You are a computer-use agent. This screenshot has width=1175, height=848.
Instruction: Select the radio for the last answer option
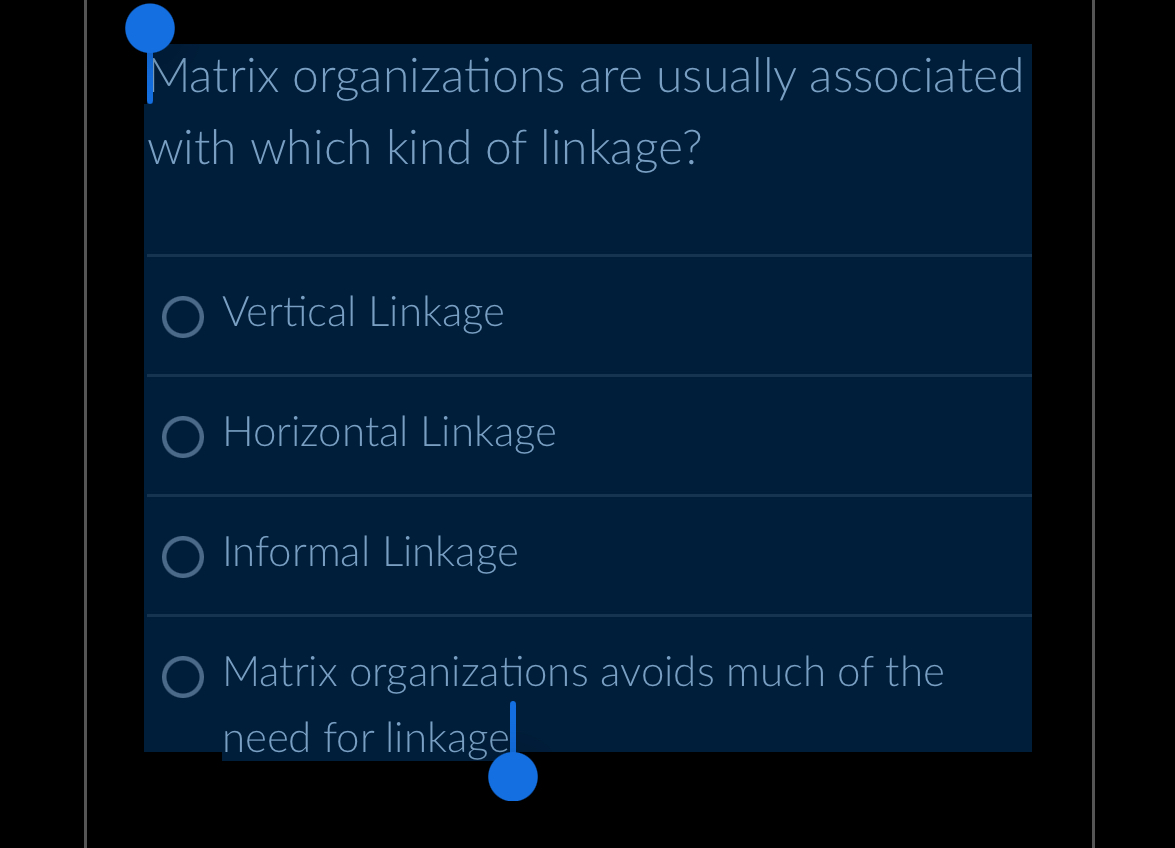coord(182,677)
